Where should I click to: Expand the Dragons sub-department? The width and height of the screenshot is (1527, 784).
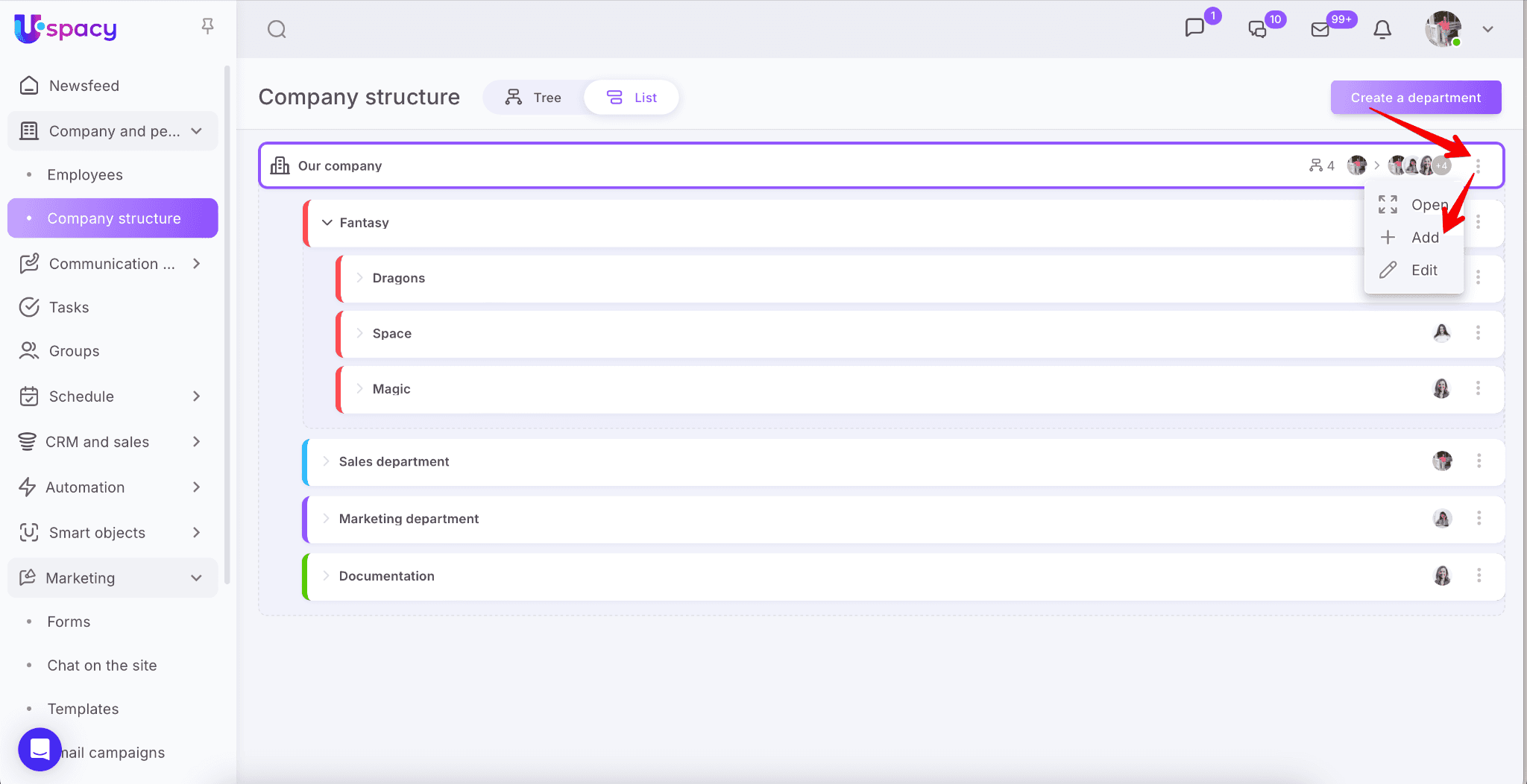359,278
